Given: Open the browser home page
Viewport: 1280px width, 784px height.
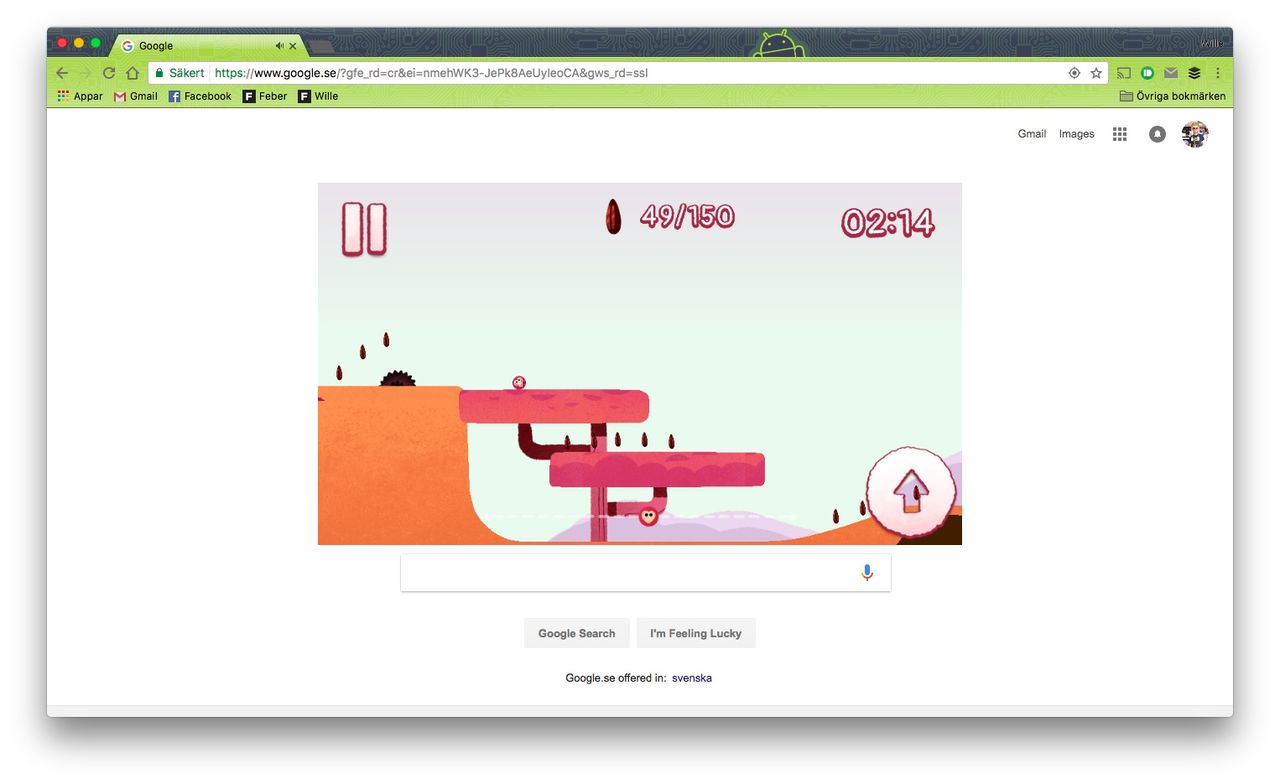Looking at the screenshot, I should click(x=132, y=73).
